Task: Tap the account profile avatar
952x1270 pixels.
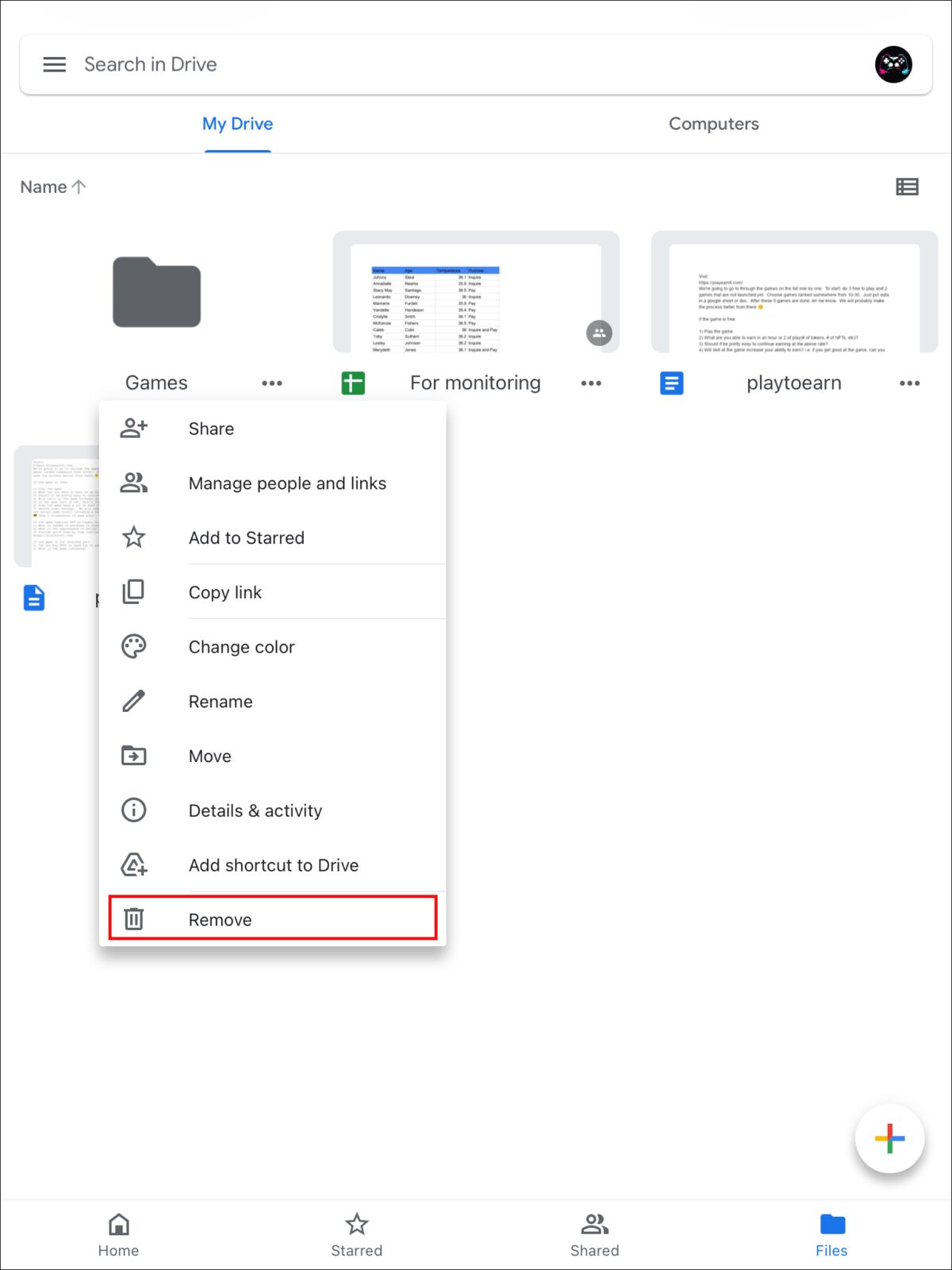Action: (x=892, y=64)
